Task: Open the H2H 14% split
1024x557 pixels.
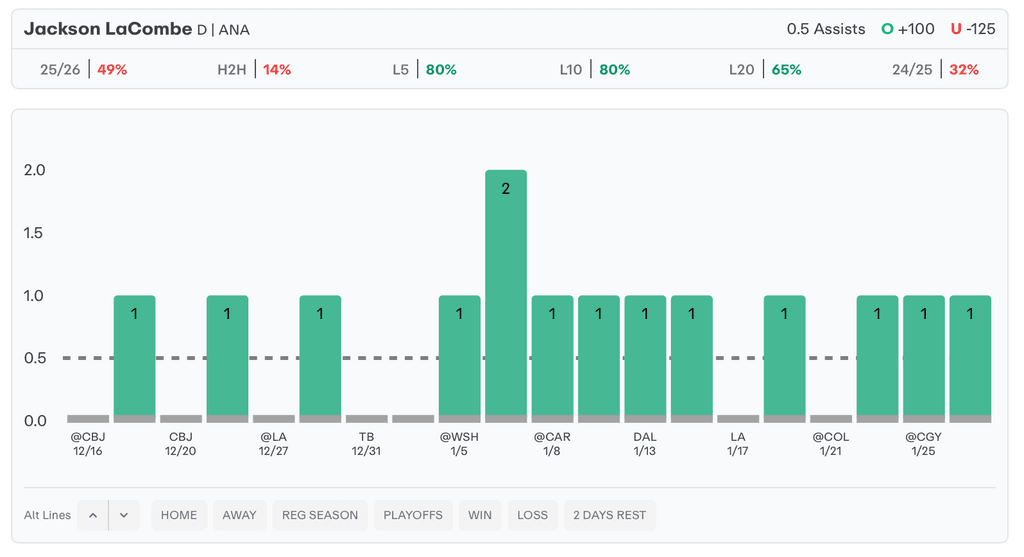Action: 254,70
